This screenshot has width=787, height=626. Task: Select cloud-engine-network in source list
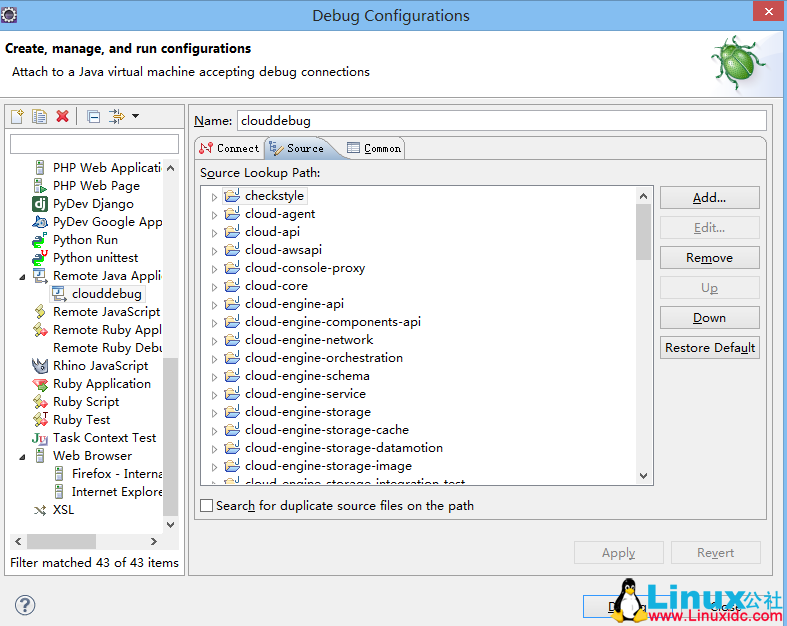click(x=309, y=340)
